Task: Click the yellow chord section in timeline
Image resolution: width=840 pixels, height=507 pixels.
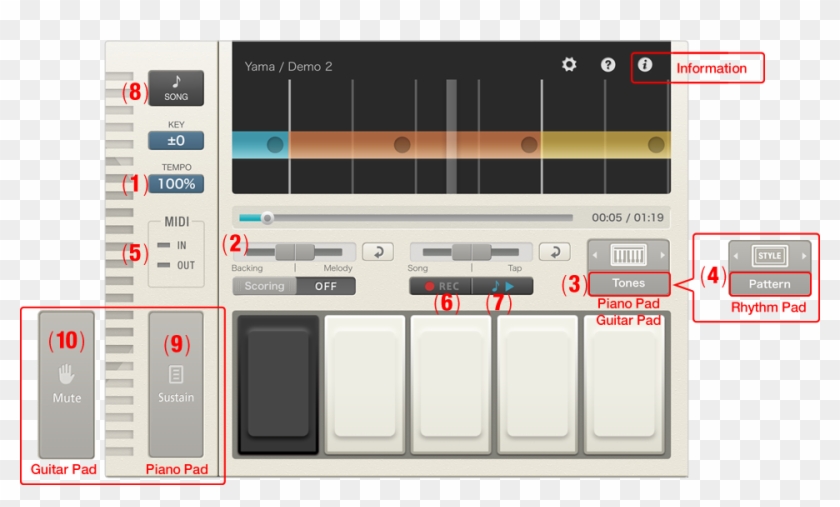Action: tap(606, 145)
